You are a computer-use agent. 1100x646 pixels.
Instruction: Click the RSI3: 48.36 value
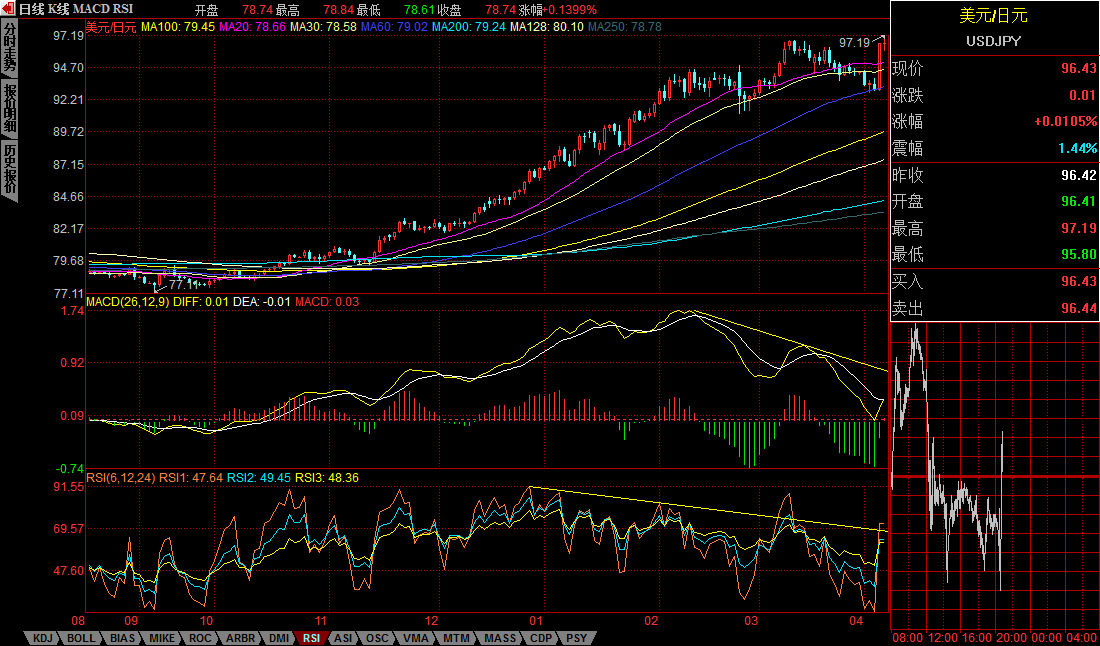point(326,478)
